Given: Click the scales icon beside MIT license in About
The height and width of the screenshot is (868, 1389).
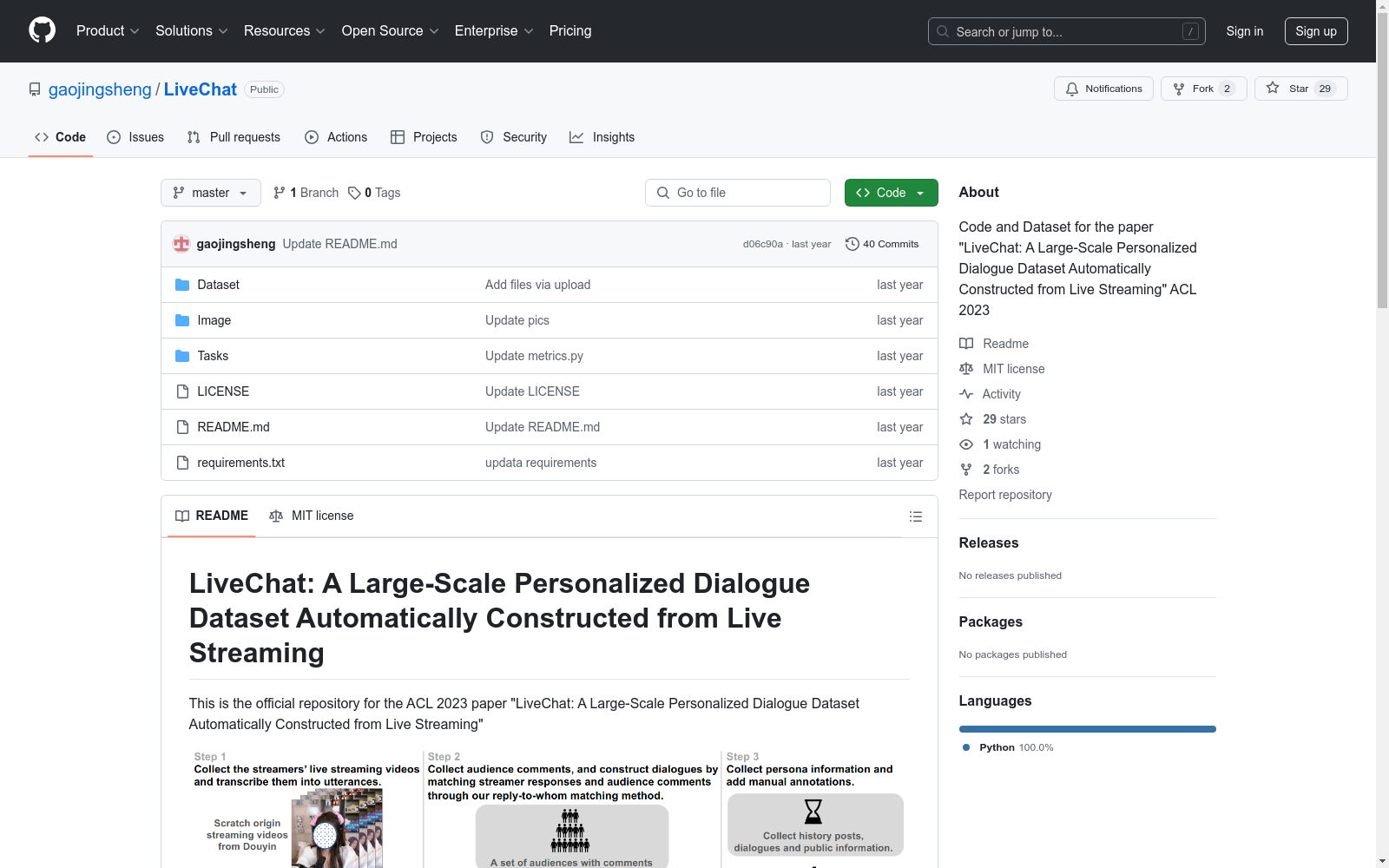Looking at the screenshot, I should 966,369.
